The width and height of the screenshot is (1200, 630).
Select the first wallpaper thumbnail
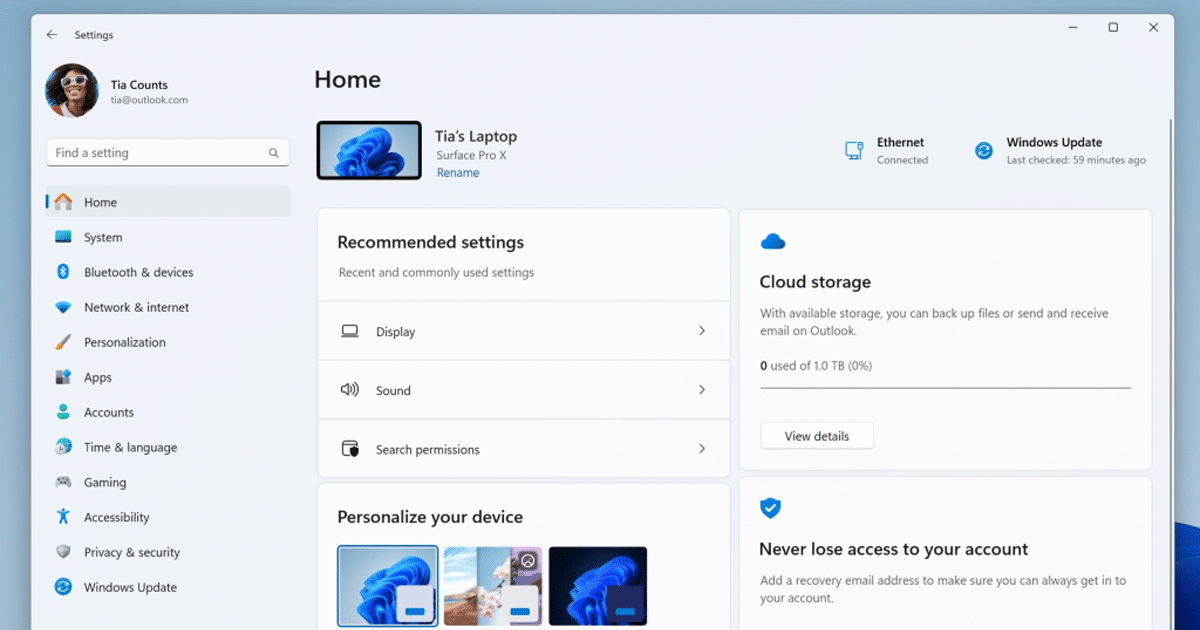[x=387, y=584]
